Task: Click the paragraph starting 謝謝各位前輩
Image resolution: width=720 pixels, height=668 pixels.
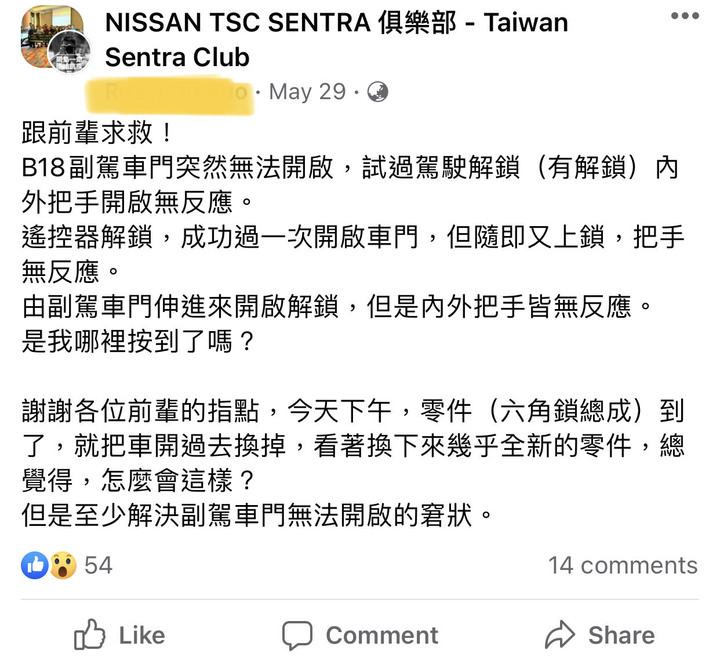Action: click(353, 463)
